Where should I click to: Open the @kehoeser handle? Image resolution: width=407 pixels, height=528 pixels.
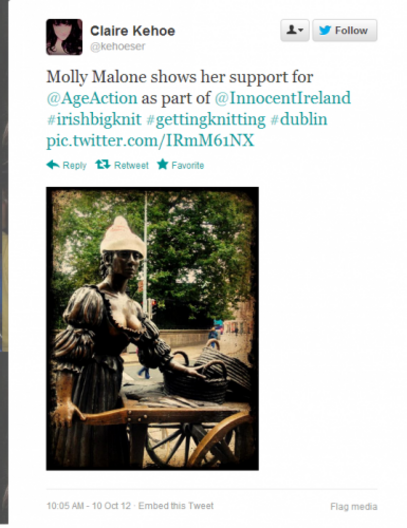click(117, 46)
